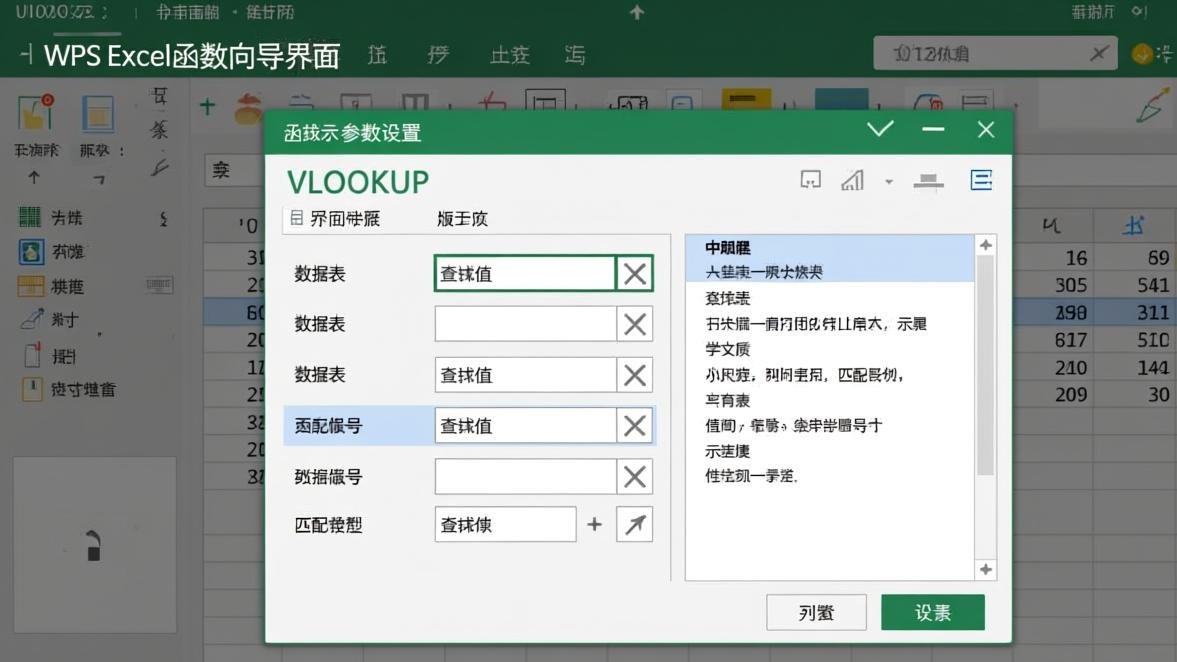
Task: Click the gray scrollbar thumb in description list
Action: (x=986, y=366)
